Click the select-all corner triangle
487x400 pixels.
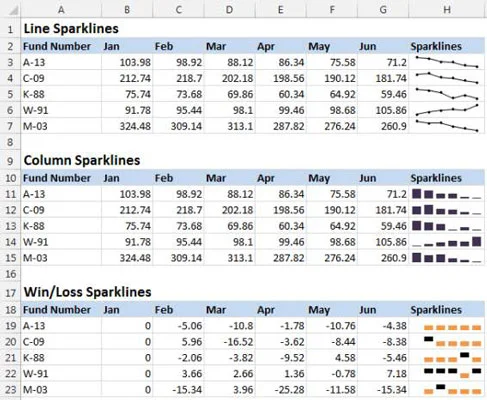click(13, 11)
